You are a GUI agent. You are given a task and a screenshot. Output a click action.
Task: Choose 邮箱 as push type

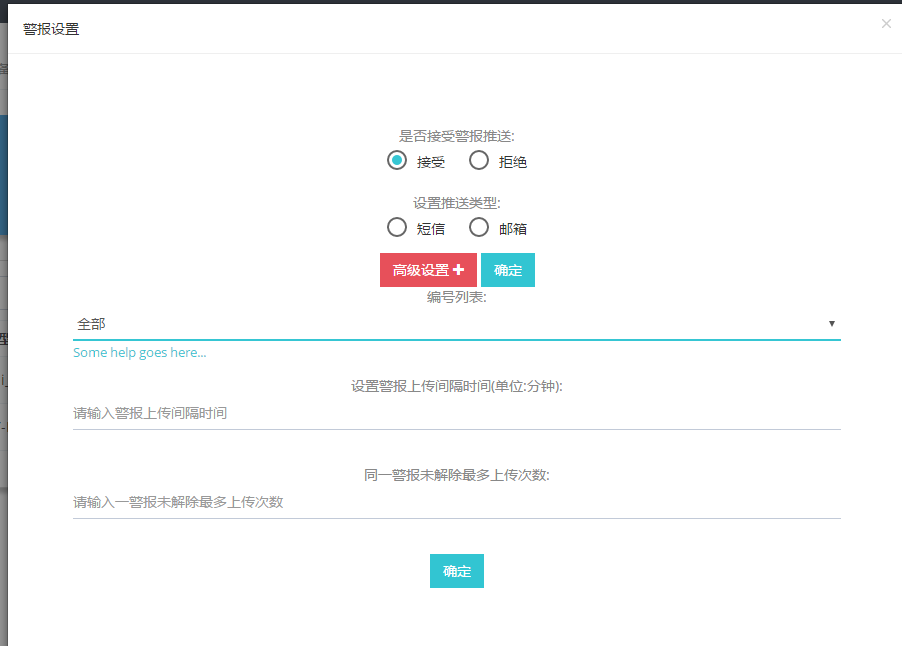(479, 227)
